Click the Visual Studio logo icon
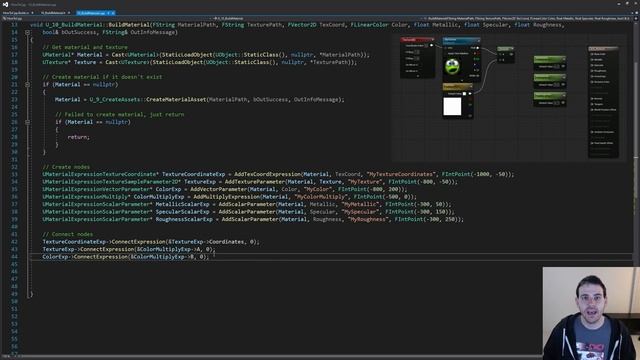This screenshot has width=640, height=360. pyautogui.click(x=5, y=4)
